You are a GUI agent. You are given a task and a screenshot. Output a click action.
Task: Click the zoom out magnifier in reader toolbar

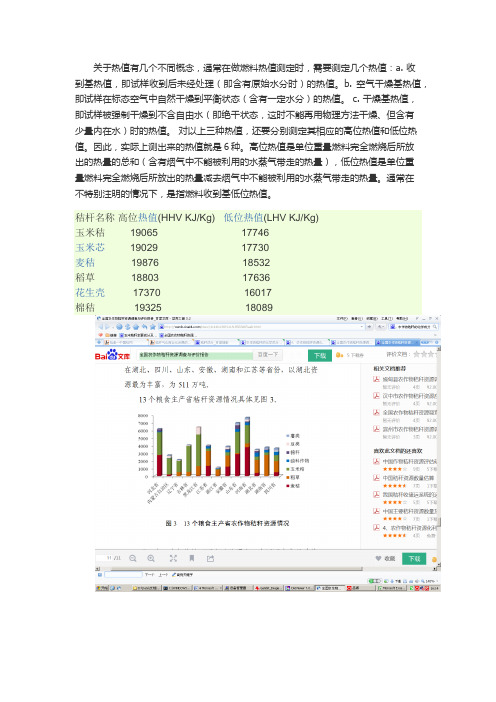(x=133, y=558)
